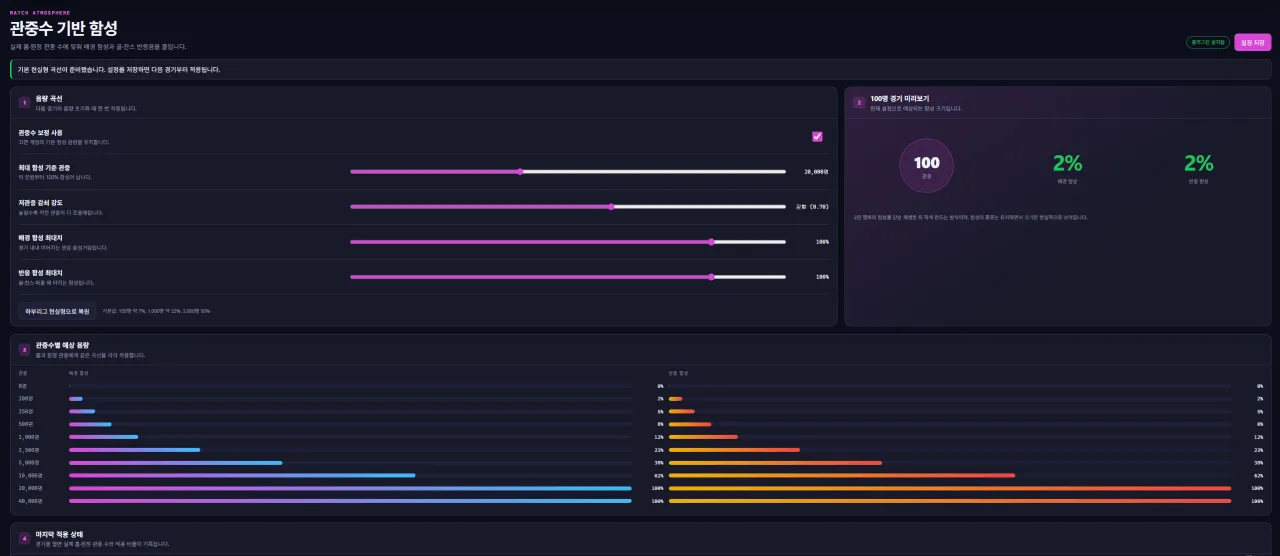Viewport: 1280px width, 556px height.
Task: Click the 62% background chant value in the 10,000명 row
Action: [659, 476]
